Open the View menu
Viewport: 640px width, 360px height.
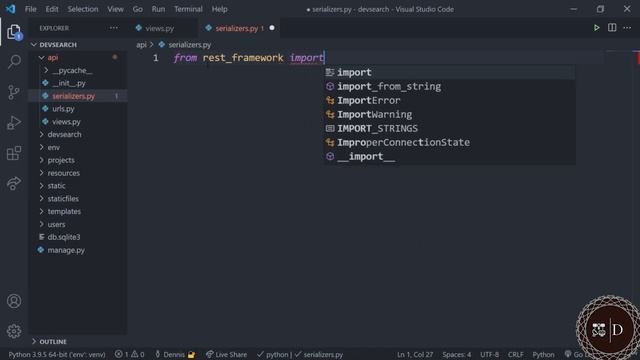click(x=116, y=9)
